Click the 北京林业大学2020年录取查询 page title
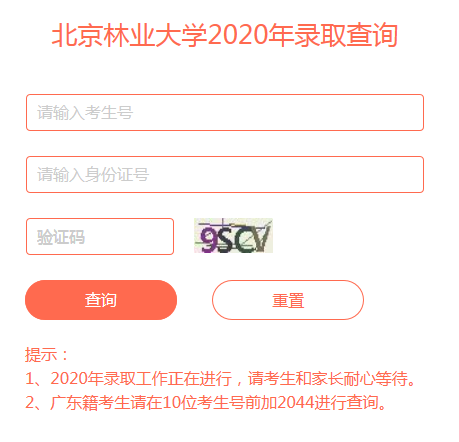The height and width of the screenshot is (442, 459). coord(225,35)
